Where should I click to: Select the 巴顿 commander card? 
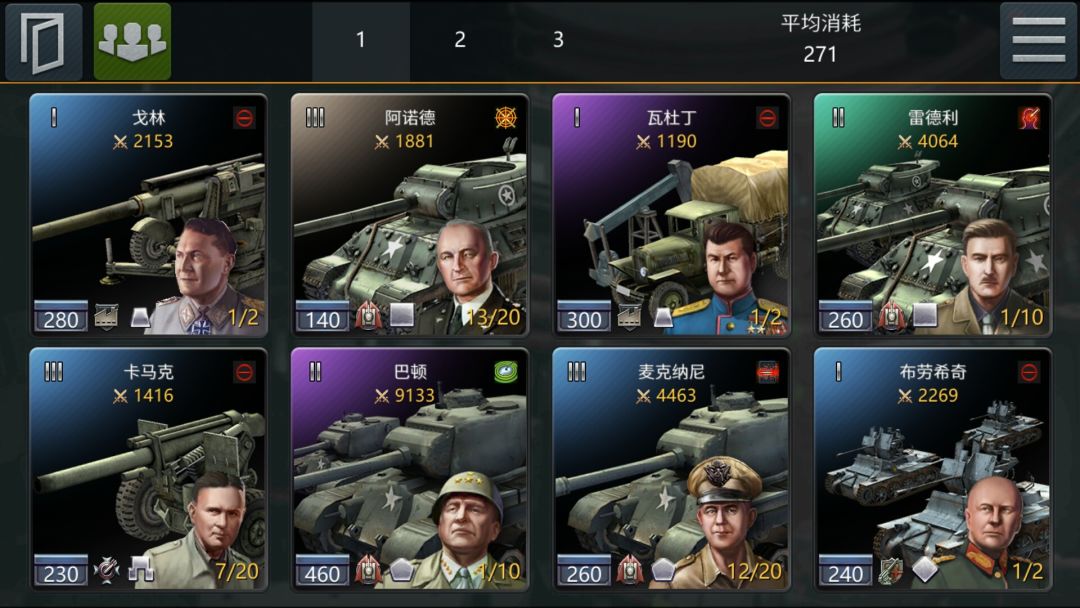[410, 469]
